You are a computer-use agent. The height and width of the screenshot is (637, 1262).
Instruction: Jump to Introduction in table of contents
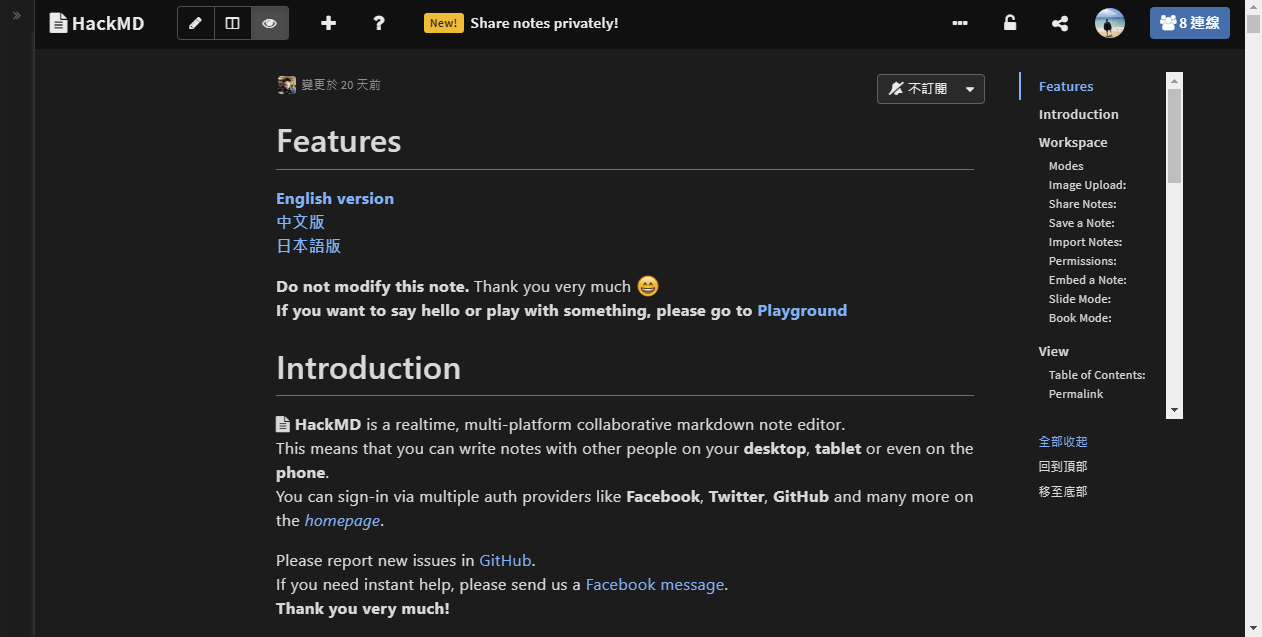point(1078,114)
